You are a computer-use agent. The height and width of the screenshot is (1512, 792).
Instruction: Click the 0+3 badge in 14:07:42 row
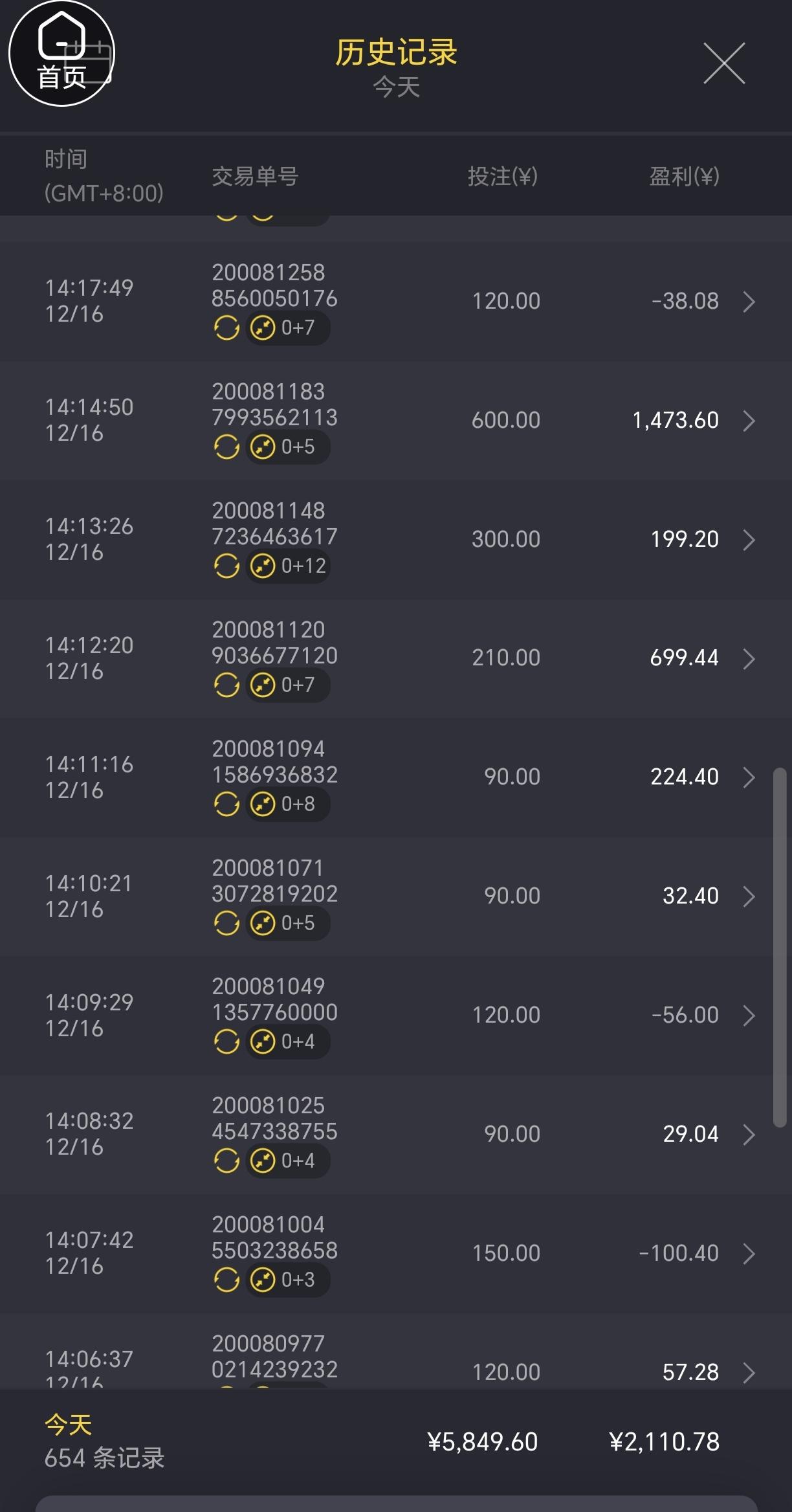point(288,1280)
